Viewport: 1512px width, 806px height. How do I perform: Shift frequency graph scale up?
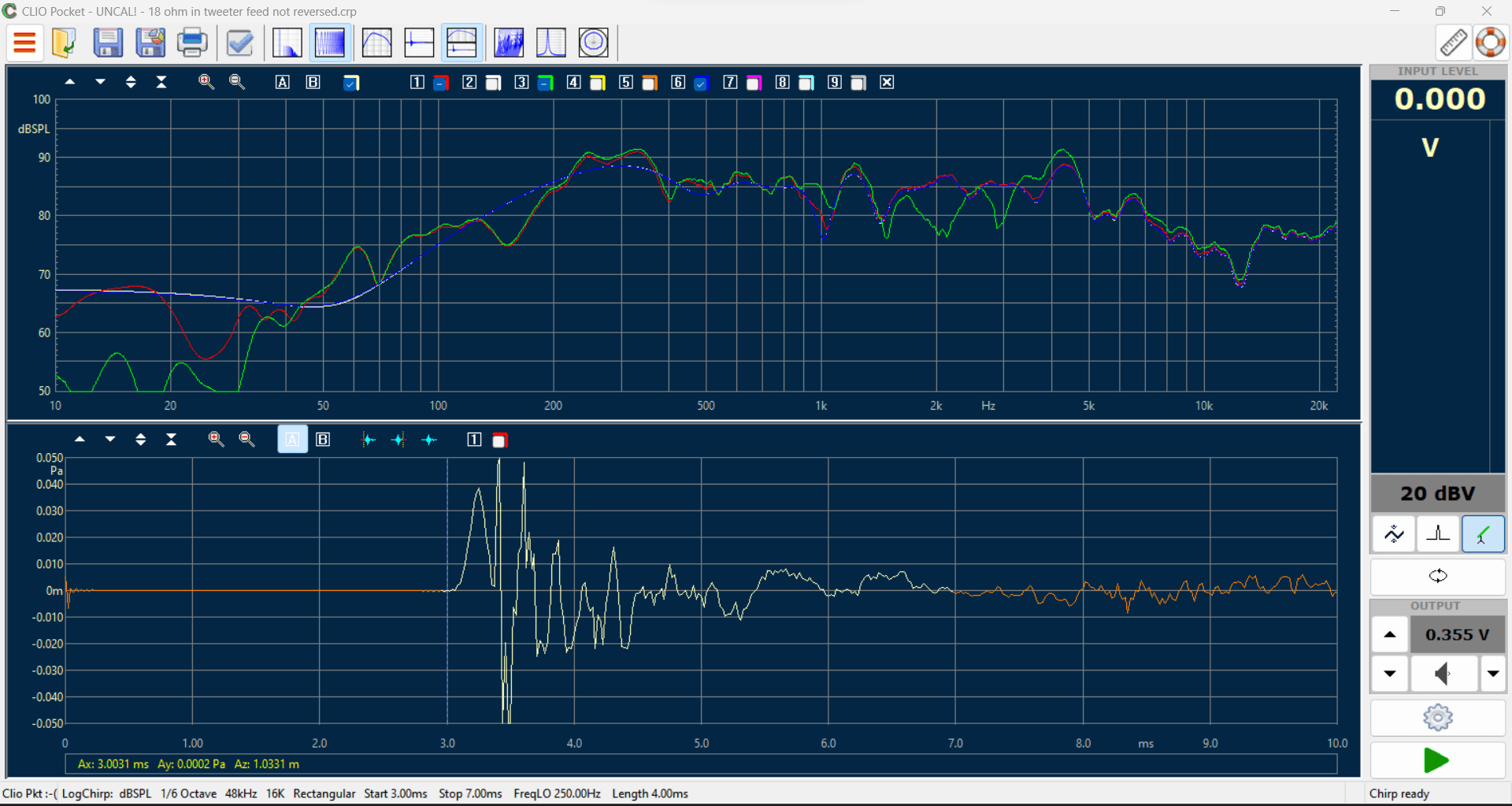click(x=70, y=82)
